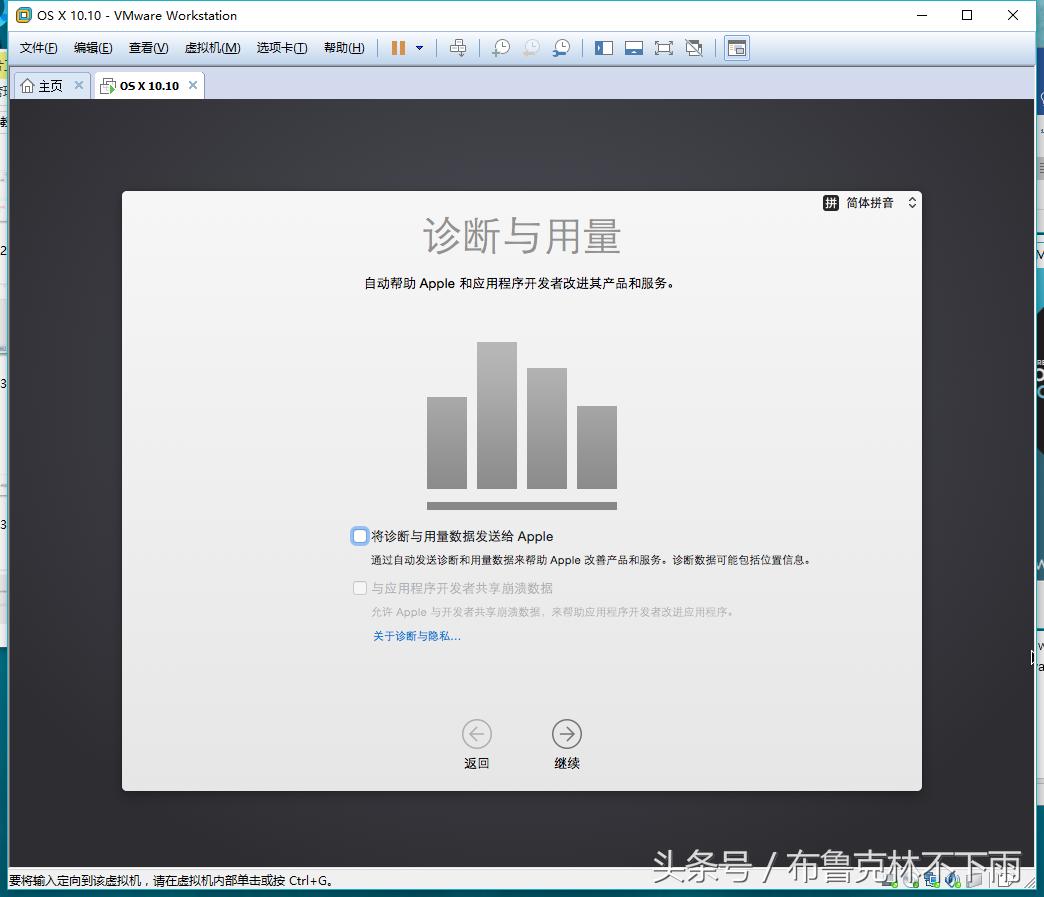This screenshot has height=897, width=1044.
Task: Click the 关于诊断与隐私 link
Action: point(417,635)
